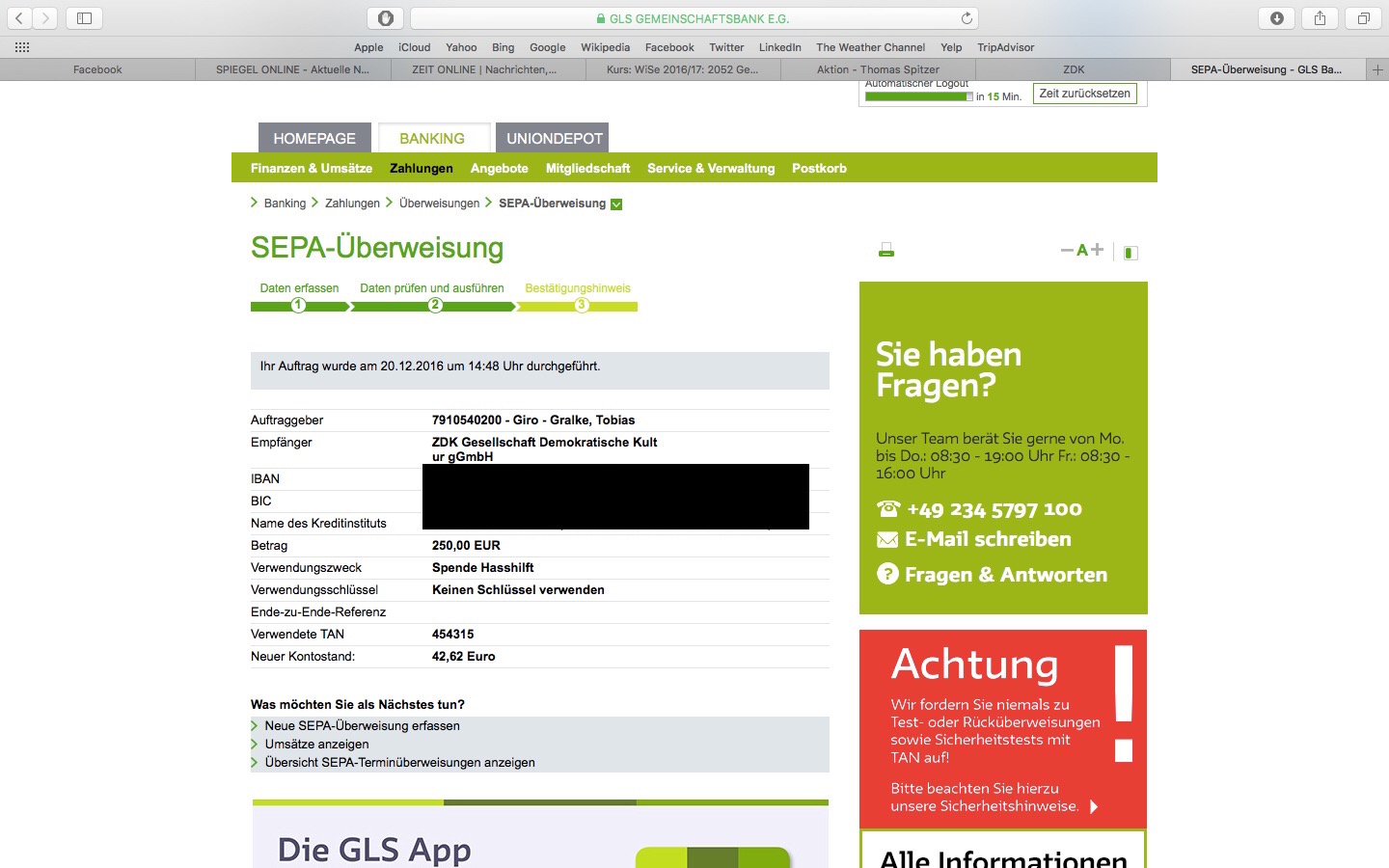Switch to the ZDK browser tab
The width and height of the screenshot is (1389, 868).
[1074, 69]
